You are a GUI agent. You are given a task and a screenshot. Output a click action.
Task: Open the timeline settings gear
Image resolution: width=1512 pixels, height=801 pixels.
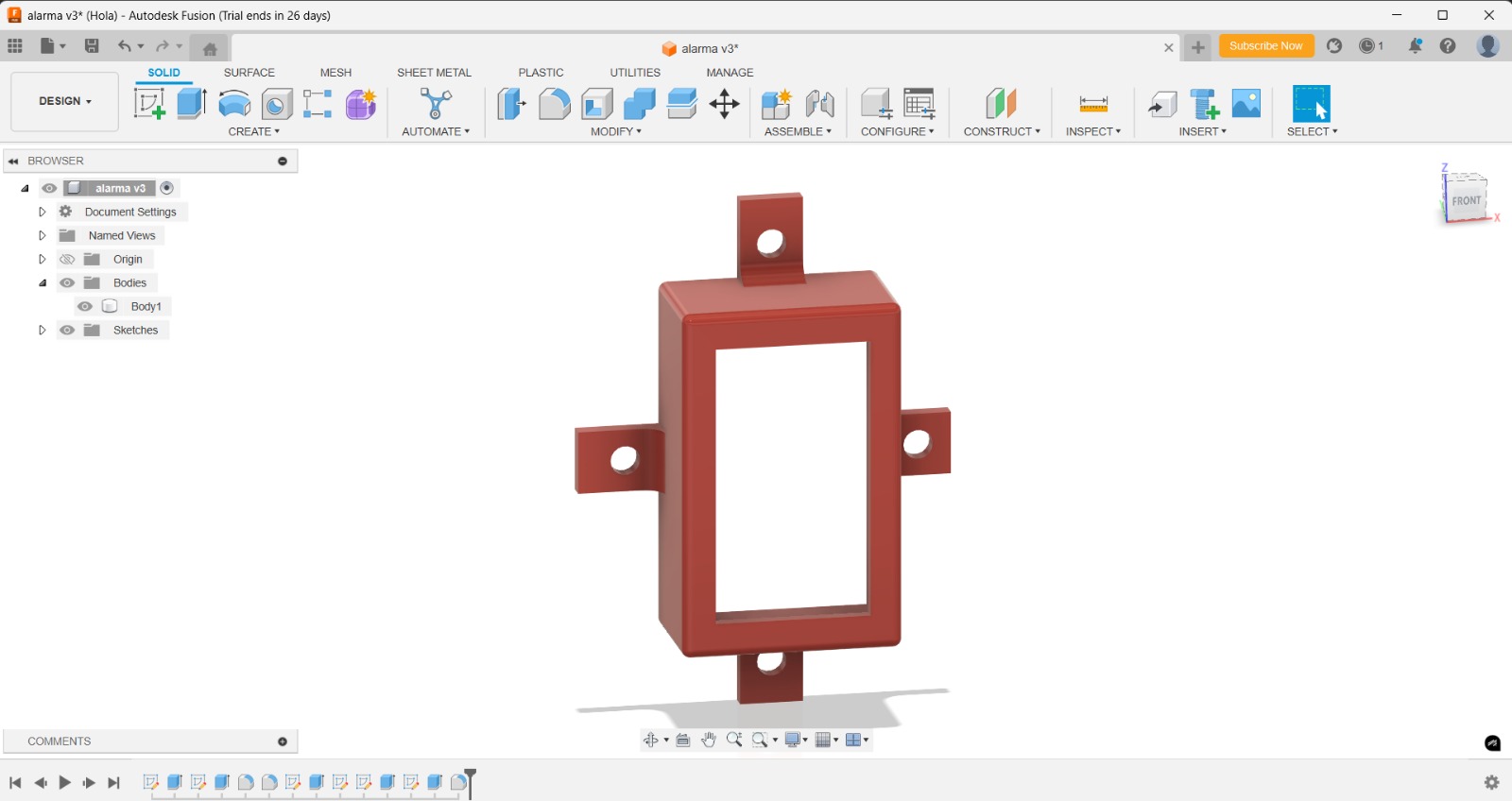[x=1492, y=782]
